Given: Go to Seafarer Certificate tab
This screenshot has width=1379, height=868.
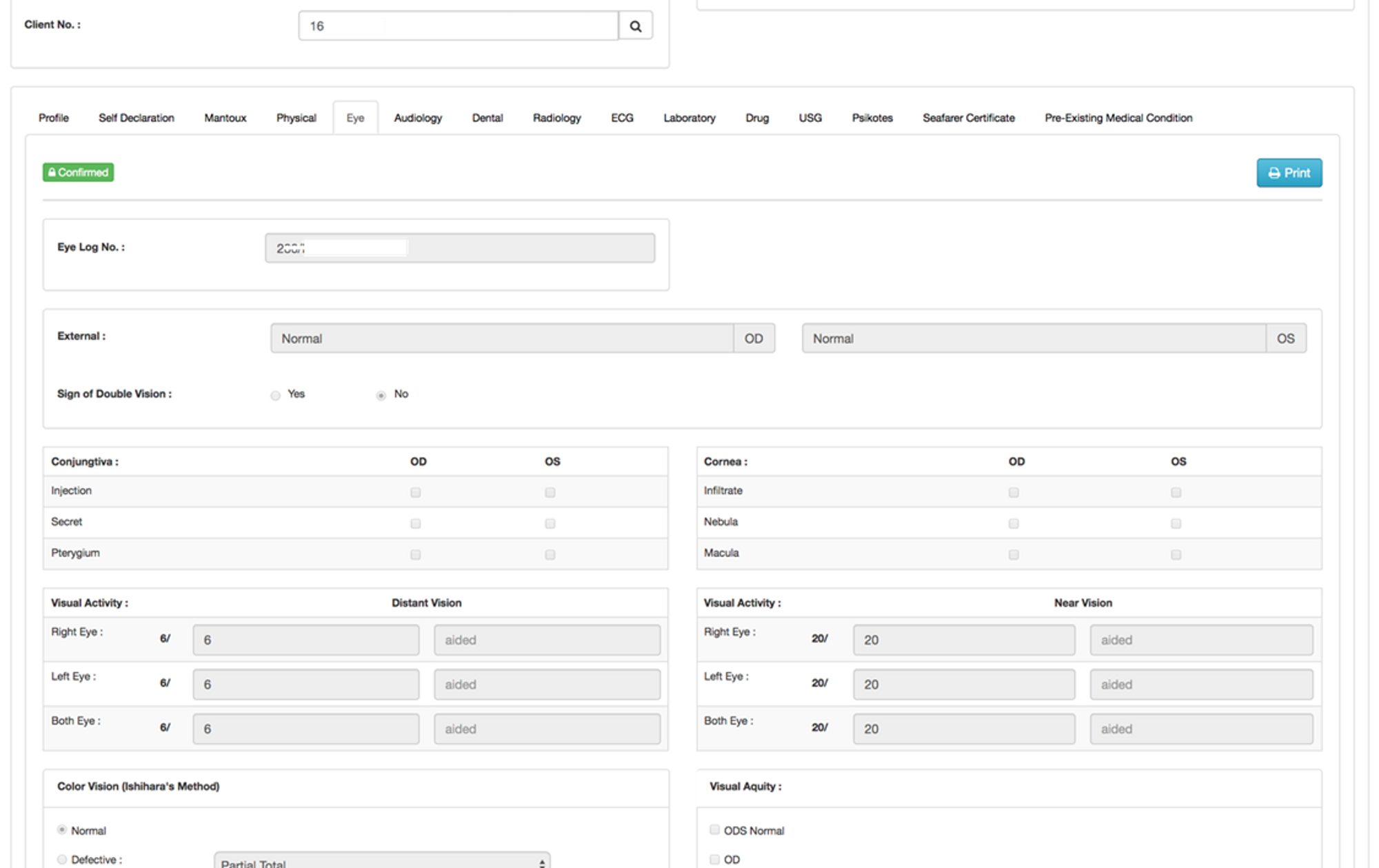Looking at the screenshot, I should 968,118.
